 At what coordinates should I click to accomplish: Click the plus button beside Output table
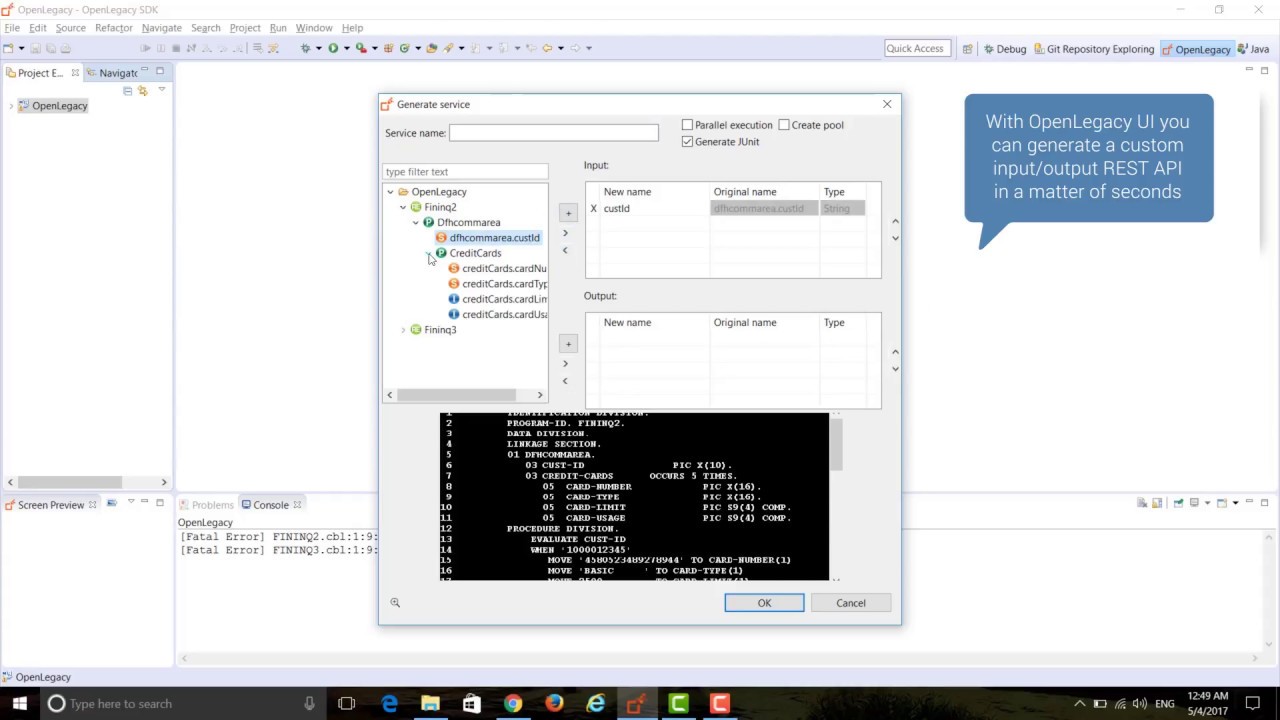click(x=568, y=344)
